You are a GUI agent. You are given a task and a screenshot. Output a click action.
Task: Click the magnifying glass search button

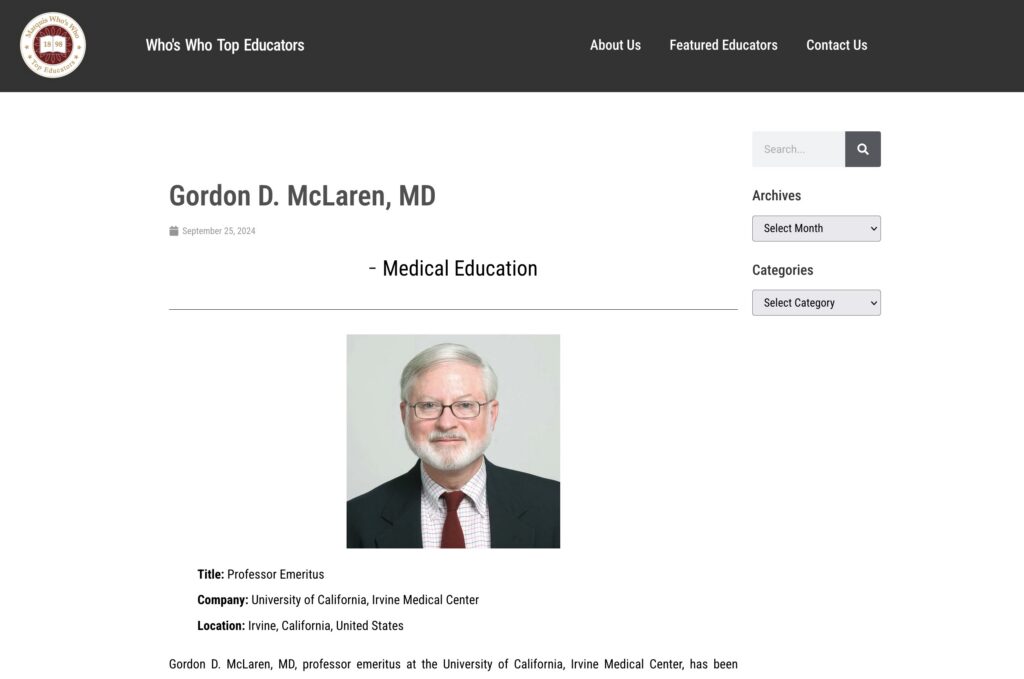863,149
